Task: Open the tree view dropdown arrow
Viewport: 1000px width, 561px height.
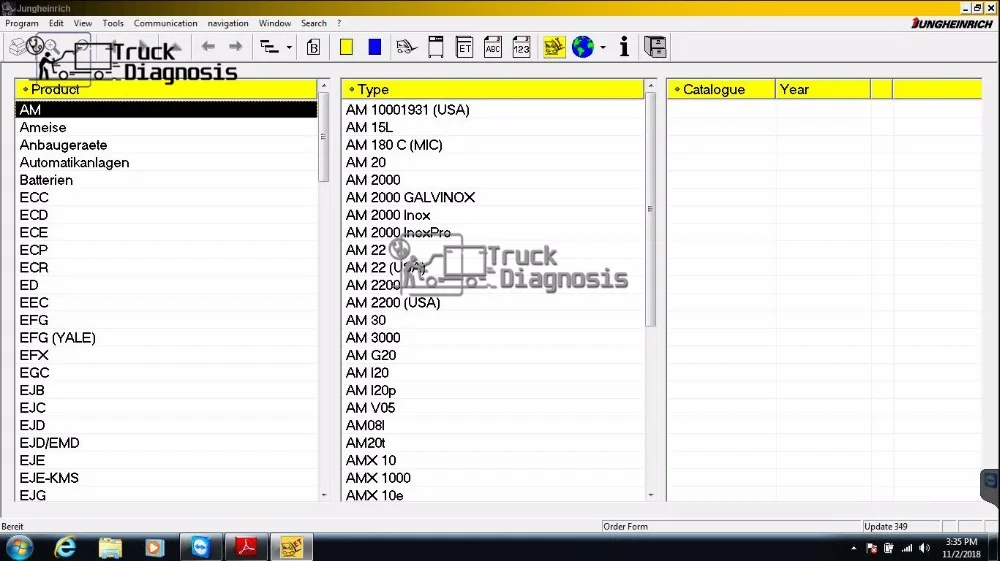Action: point(289,47)
